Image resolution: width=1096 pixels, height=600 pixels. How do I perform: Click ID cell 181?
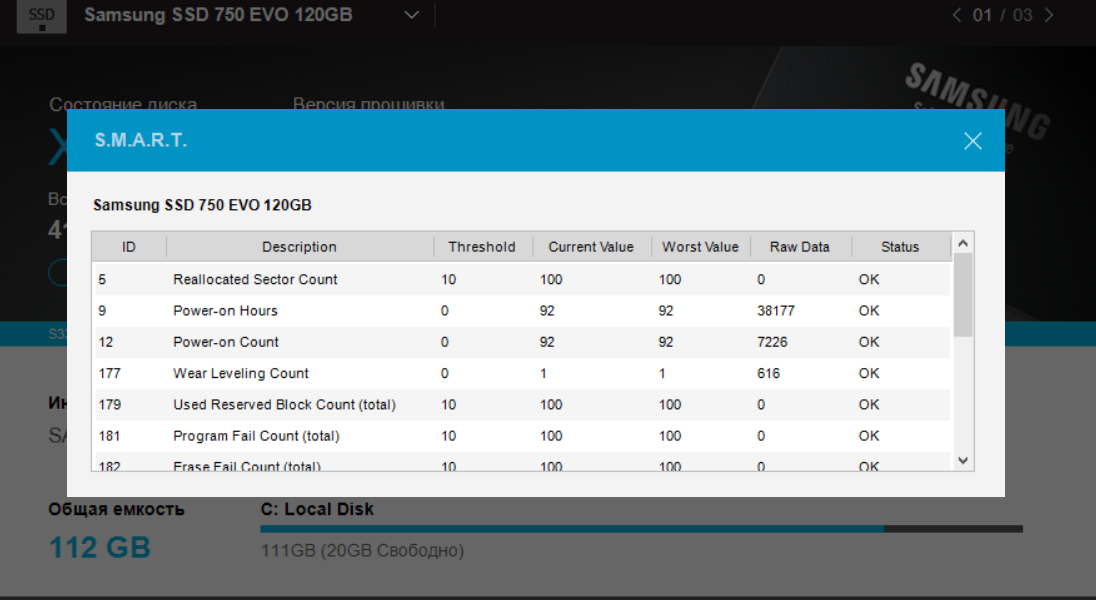[x=110, y=436]
